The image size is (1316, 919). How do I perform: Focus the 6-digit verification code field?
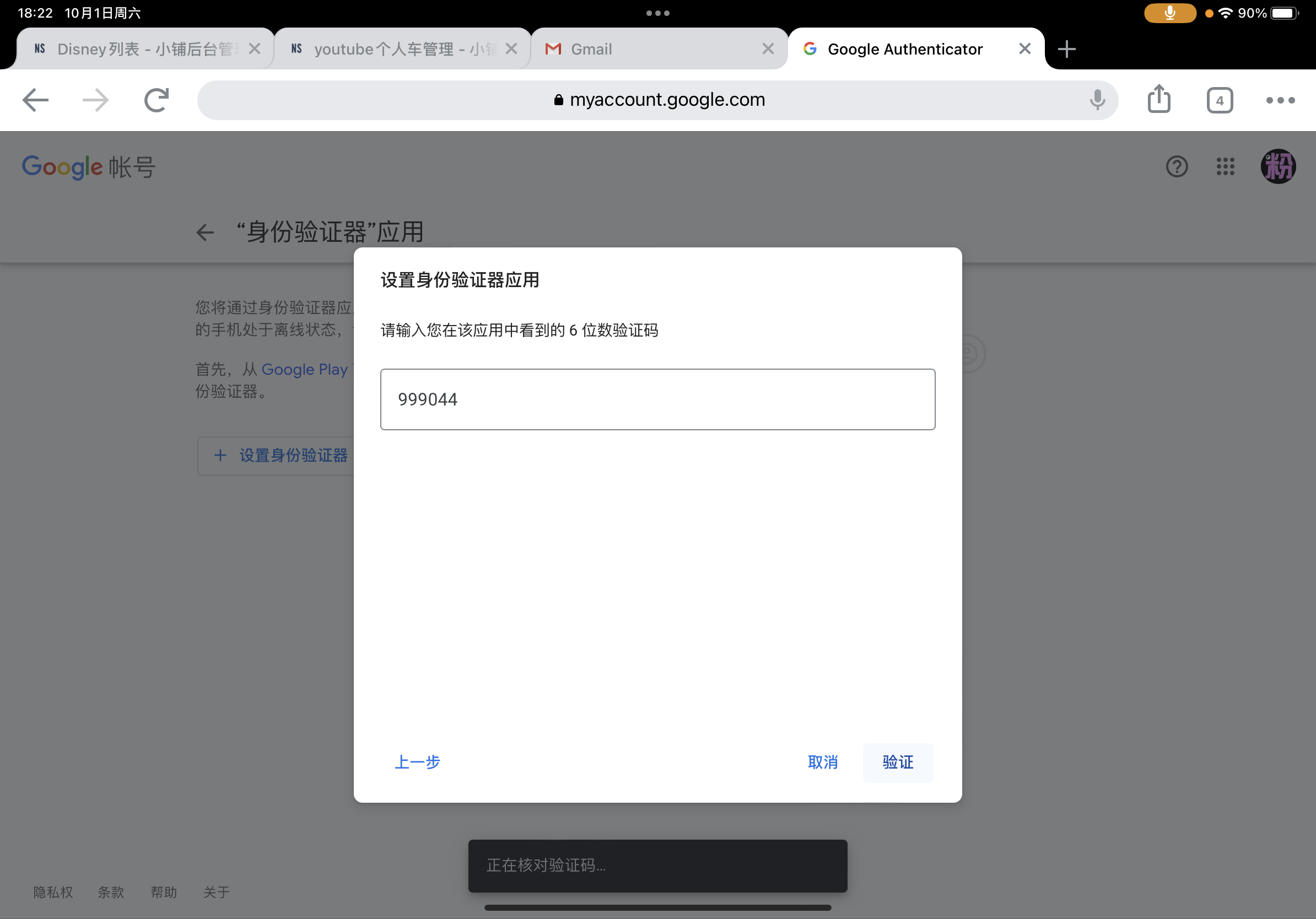657,399
